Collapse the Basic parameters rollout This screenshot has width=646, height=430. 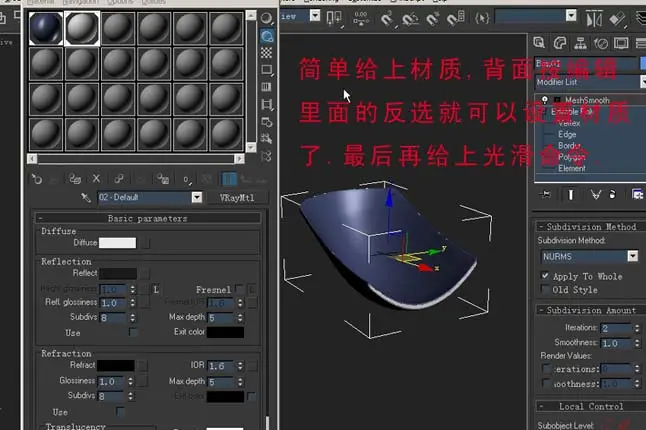pos(147,218)
